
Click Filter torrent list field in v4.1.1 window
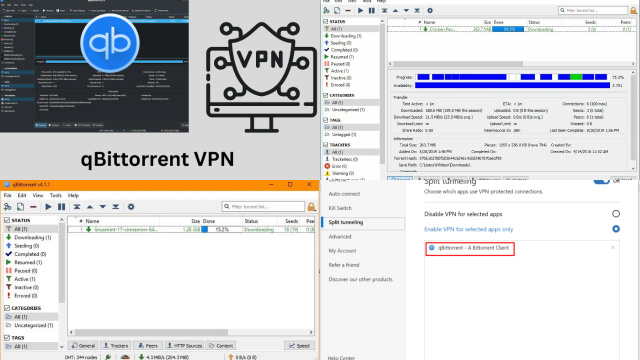point(263,207)
